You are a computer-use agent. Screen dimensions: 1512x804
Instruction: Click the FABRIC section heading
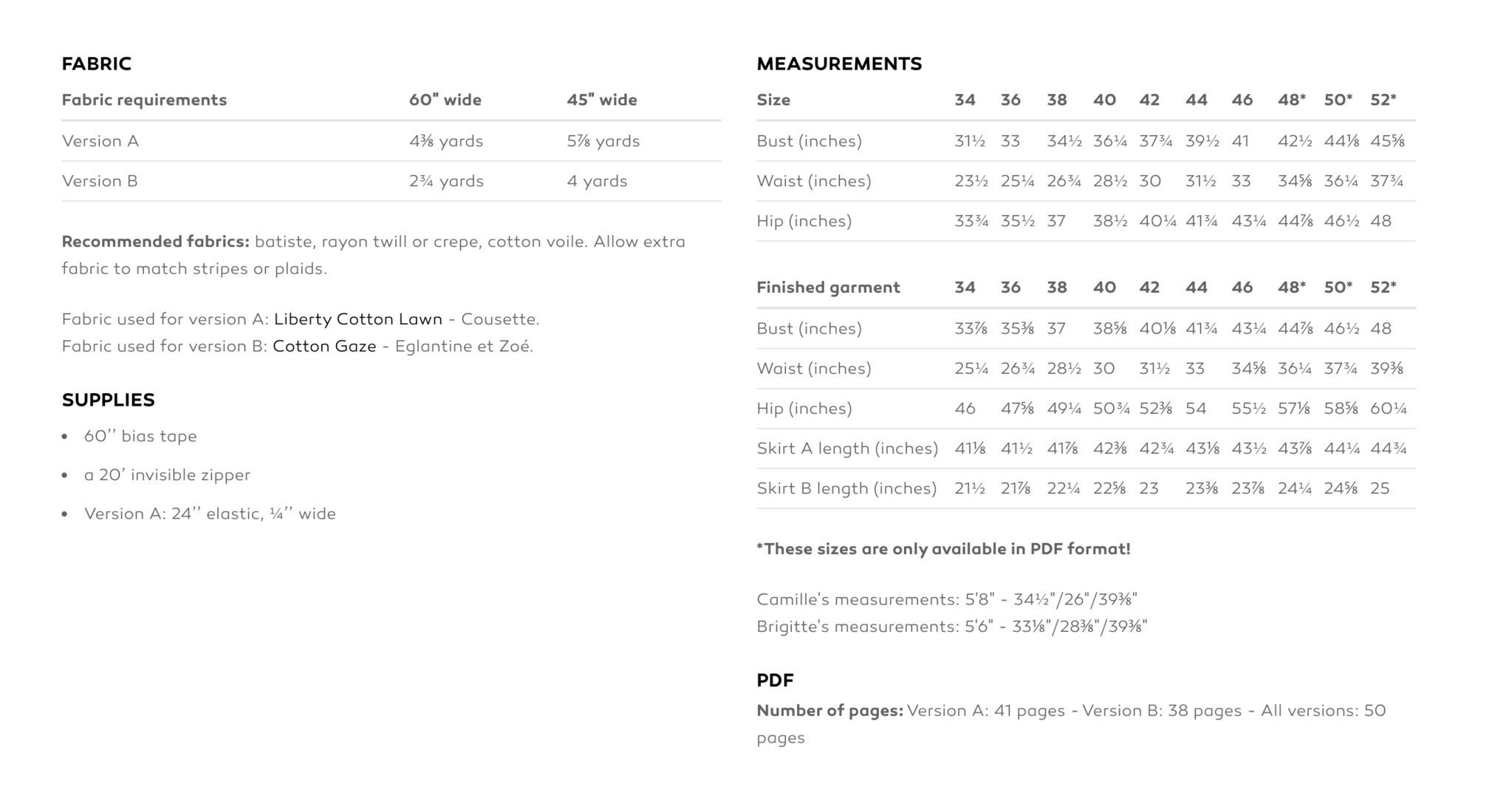tap(97, 64)
